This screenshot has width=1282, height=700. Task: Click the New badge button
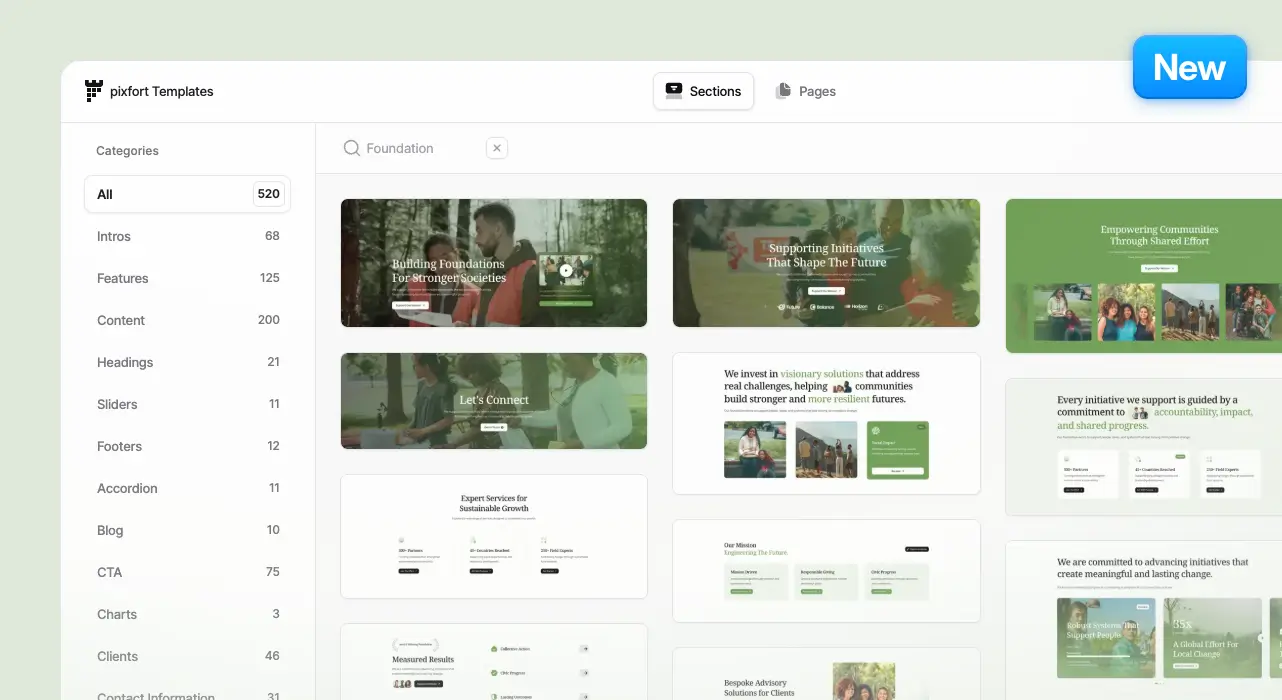pyautogui.click(x=1189, y=67)
